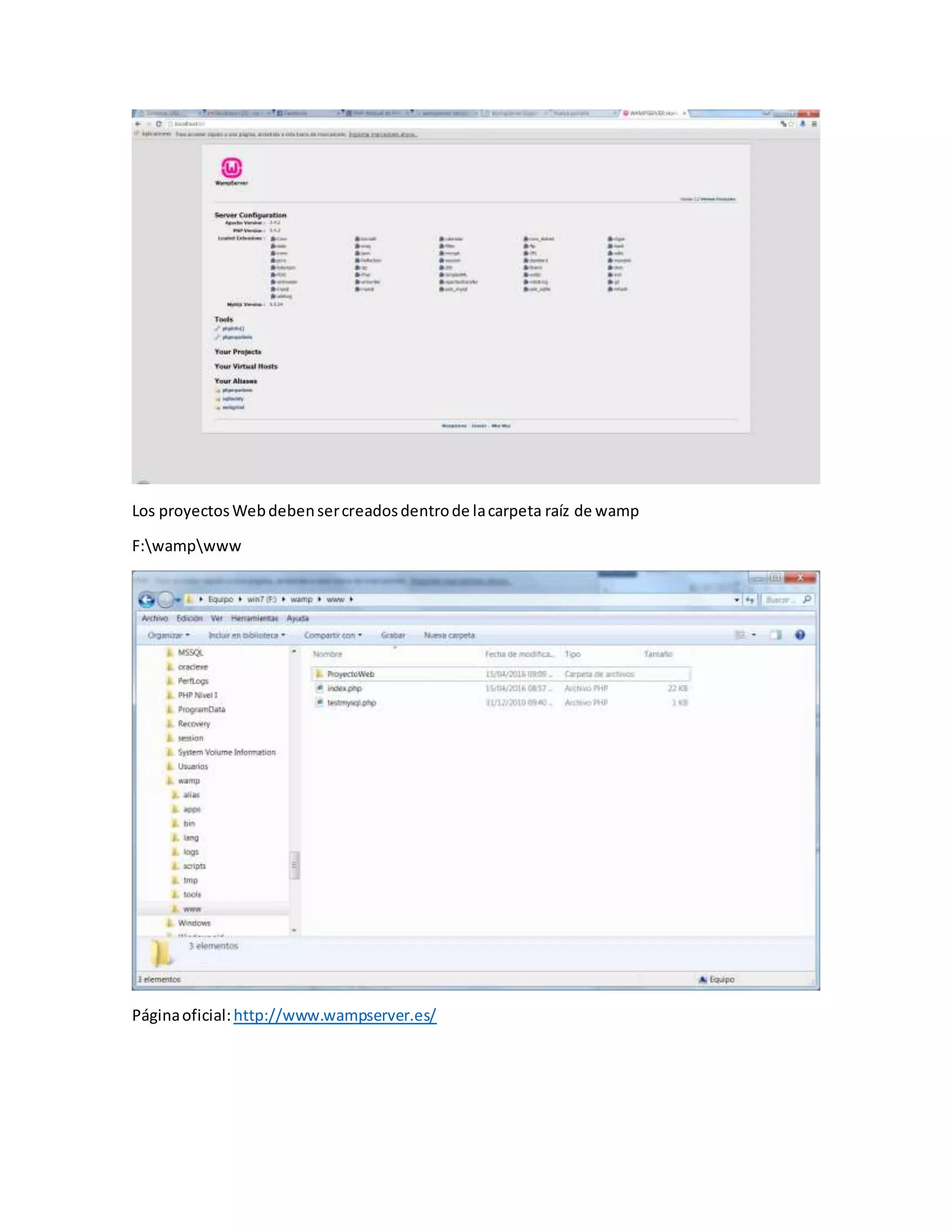Click the help question mark icon
This screenshot has width=952, height=1232.
click(800, 635)
